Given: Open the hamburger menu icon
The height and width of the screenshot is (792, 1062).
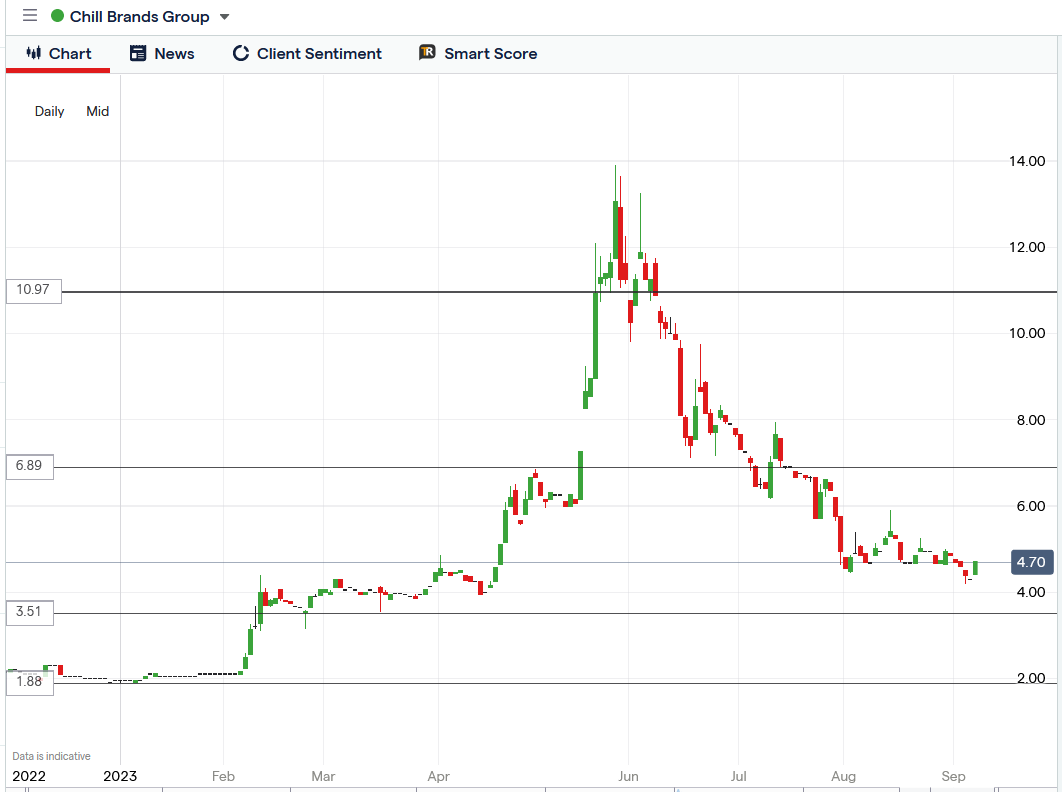Looking at the screenshot, I should tap(30, 16).
